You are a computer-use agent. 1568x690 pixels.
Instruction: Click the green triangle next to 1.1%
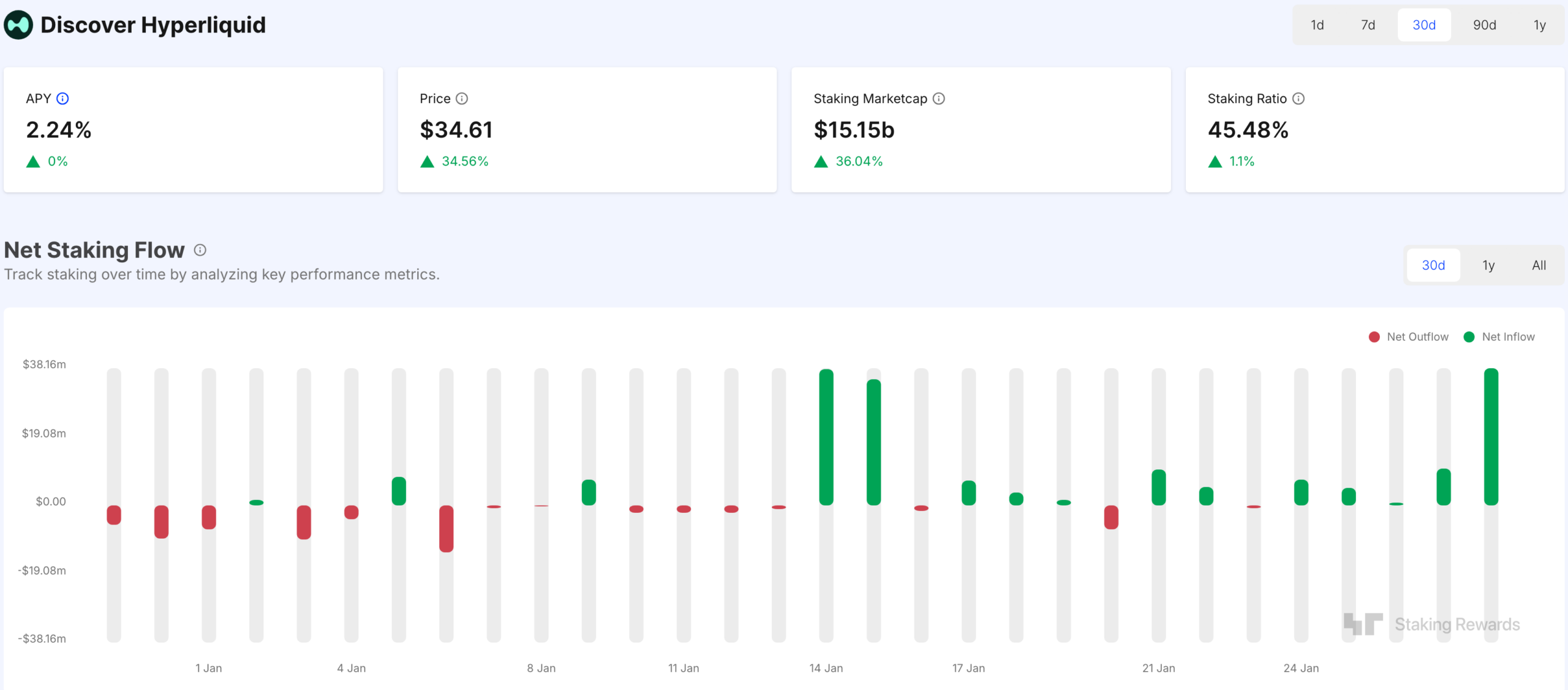point(1215,161)
